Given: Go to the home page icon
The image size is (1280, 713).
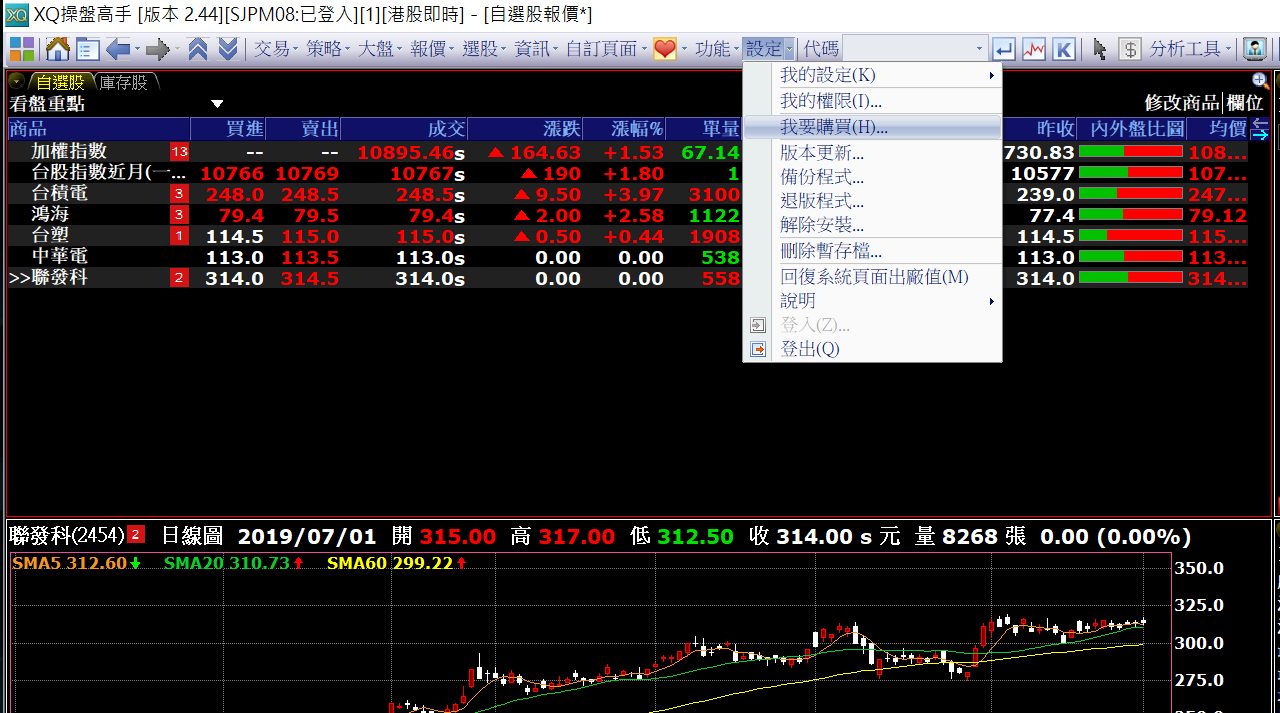Looking at the screenshot, I should click(57, 49).
